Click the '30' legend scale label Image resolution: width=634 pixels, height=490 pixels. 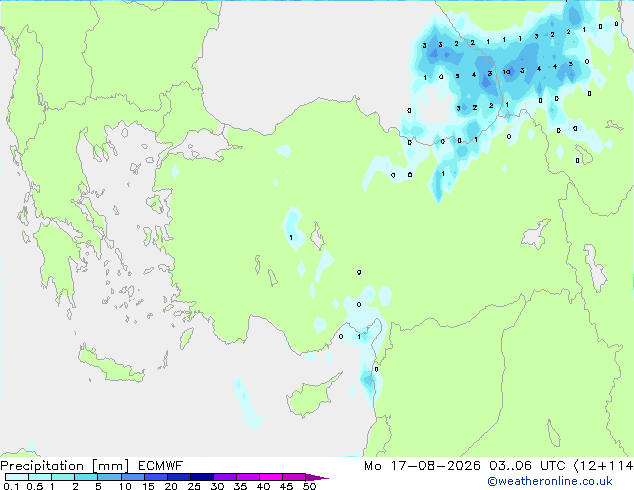(217, 486)
